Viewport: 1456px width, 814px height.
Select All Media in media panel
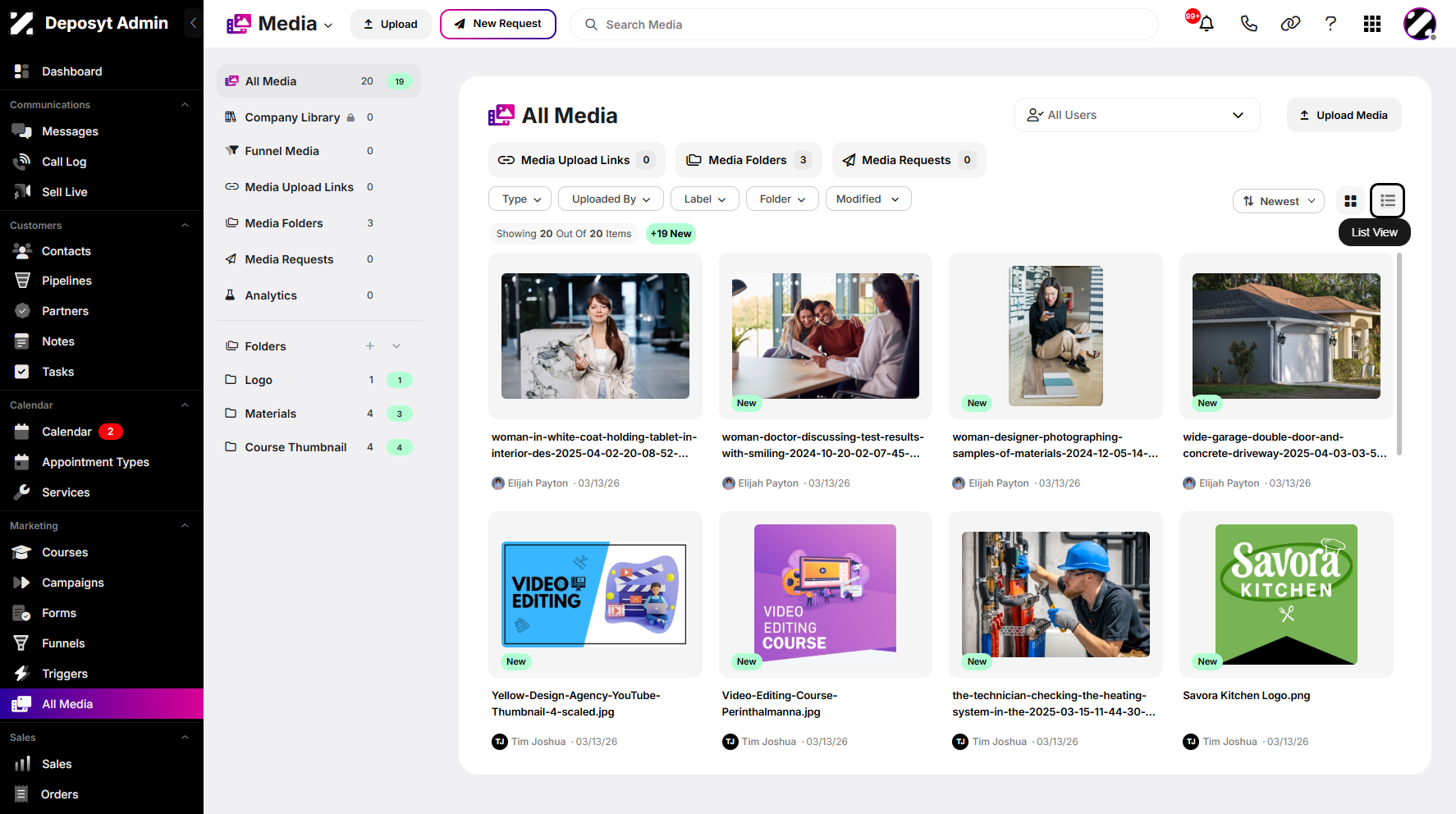click(x=318, y=81)
